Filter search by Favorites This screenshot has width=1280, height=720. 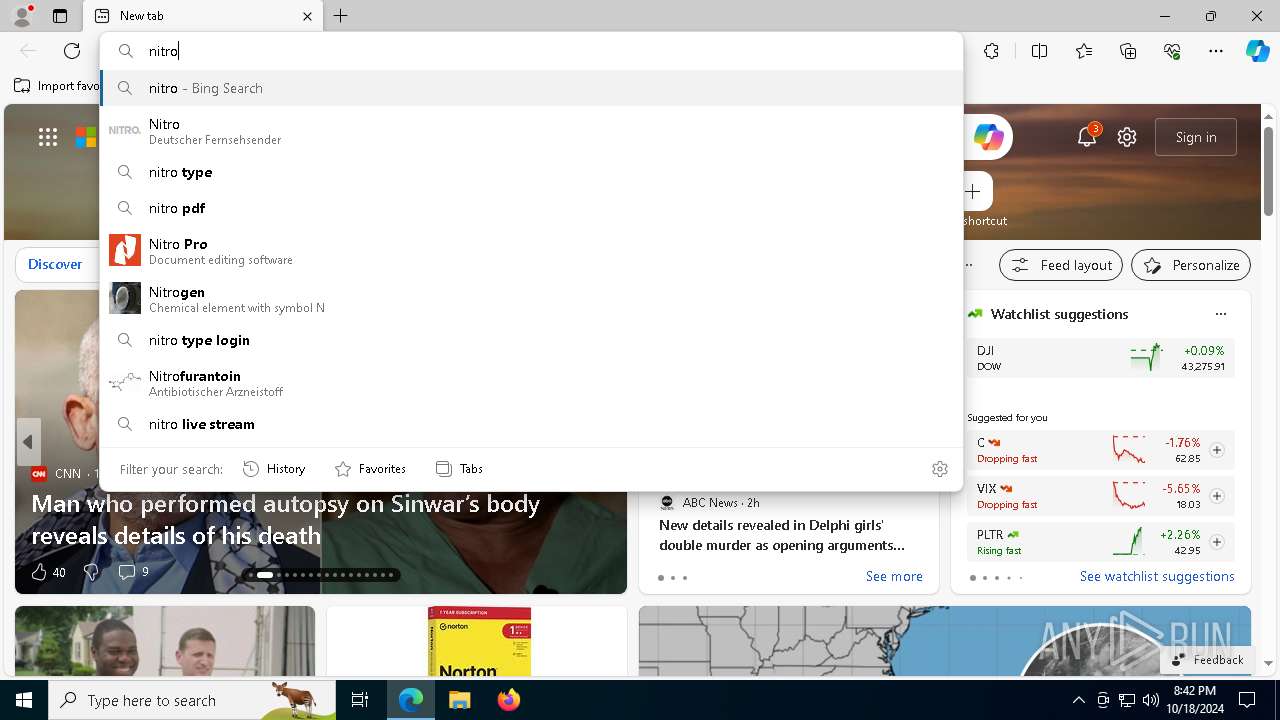[x=371, y=469]
